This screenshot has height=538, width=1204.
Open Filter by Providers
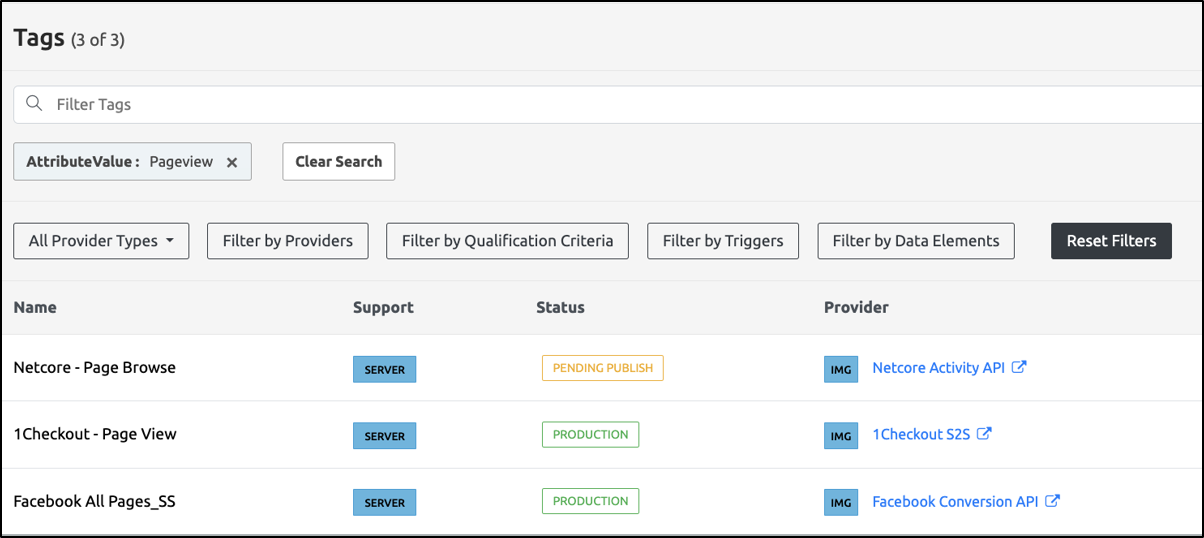pos(287,241)
